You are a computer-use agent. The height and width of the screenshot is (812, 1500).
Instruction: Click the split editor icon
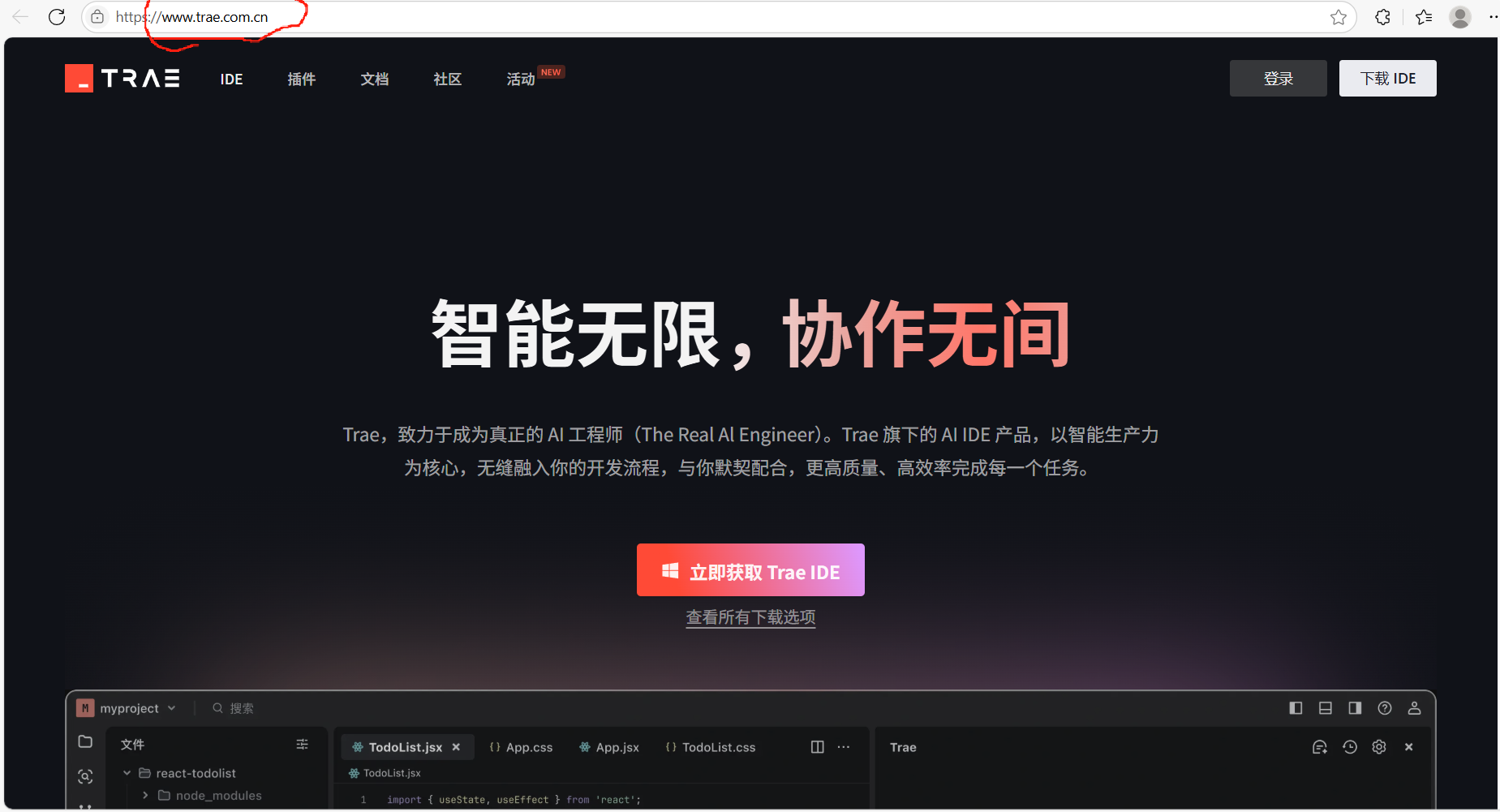coord(818,747)
